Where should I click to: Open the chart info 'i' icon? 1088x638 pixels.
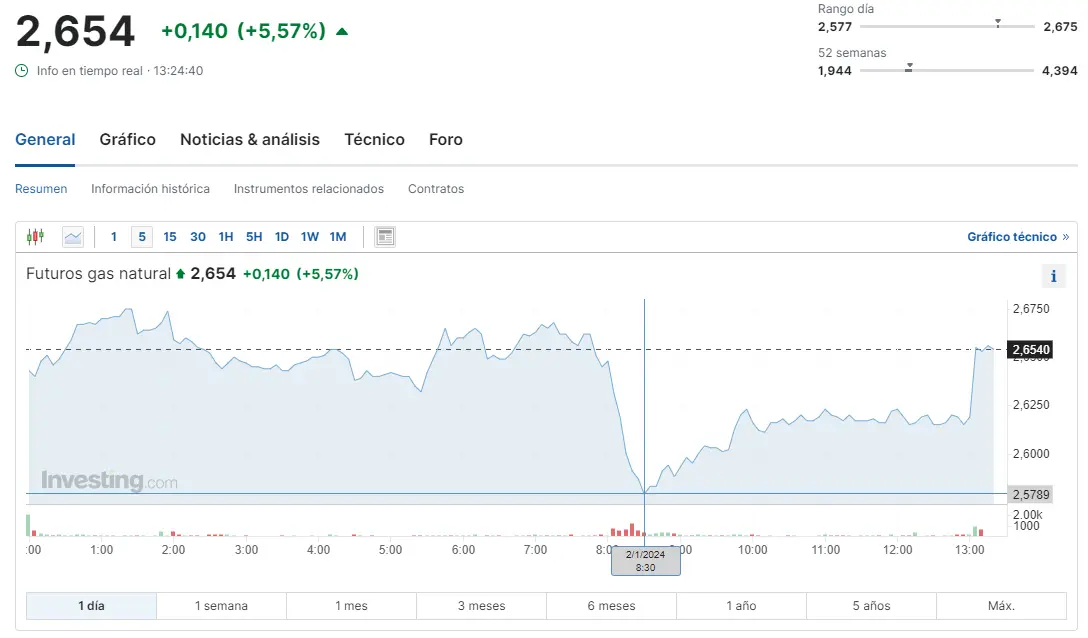[1053, 276]
